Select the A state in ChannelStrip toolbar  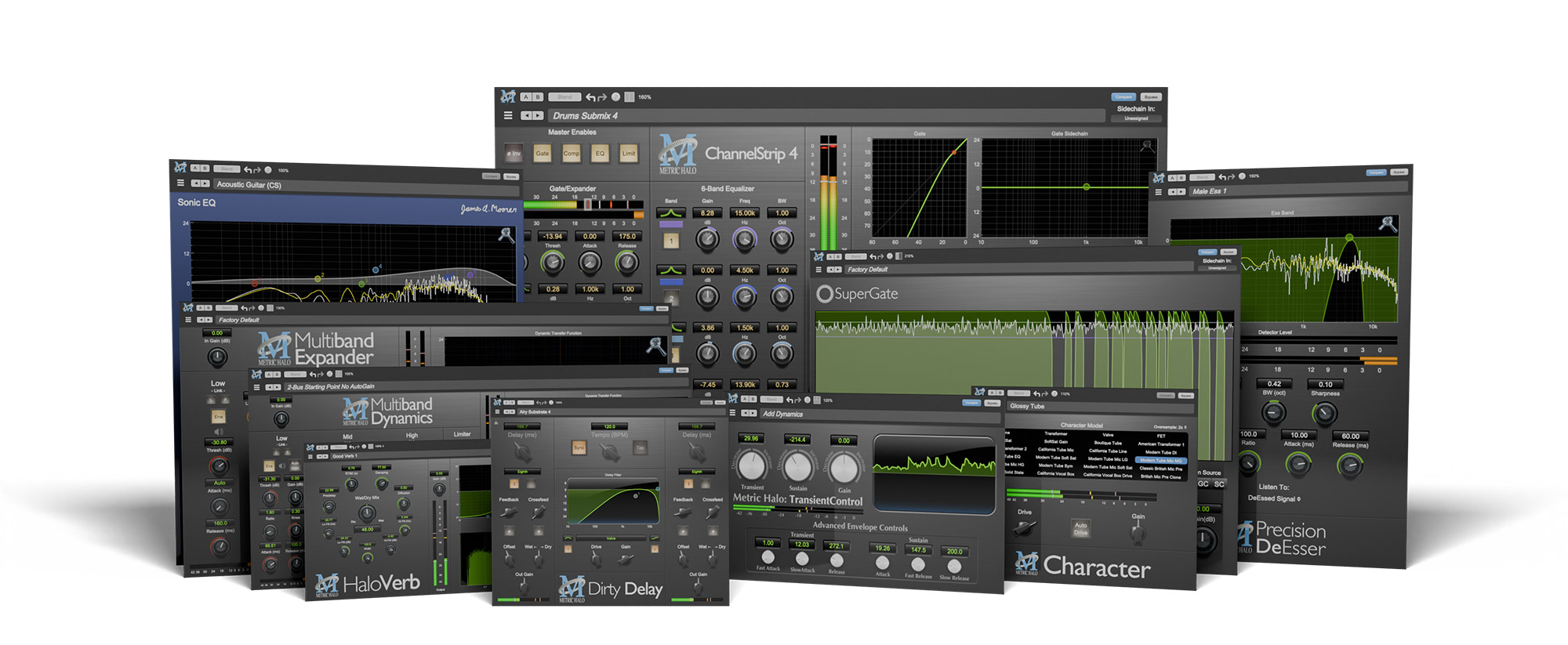pos(526,97)
